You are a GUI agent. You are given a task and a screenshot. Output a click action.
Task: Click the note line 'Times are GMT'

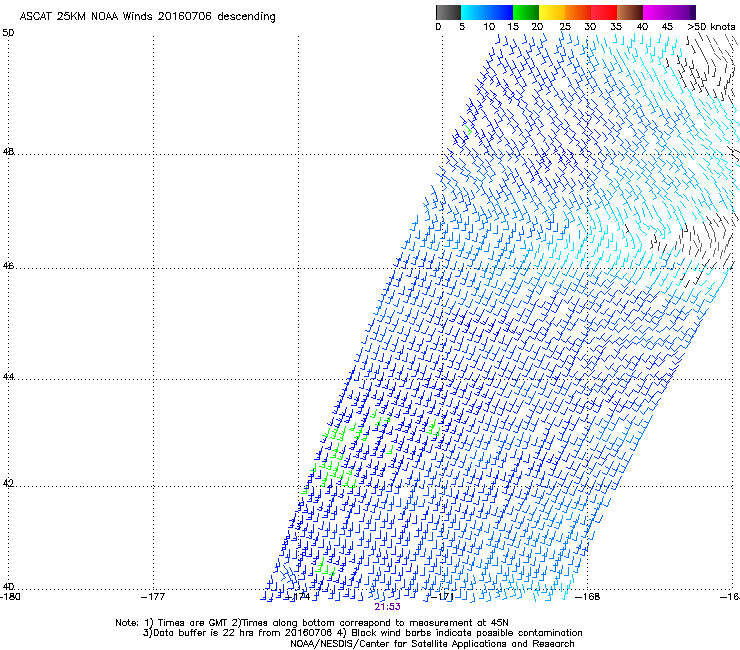tap(191, 623)
